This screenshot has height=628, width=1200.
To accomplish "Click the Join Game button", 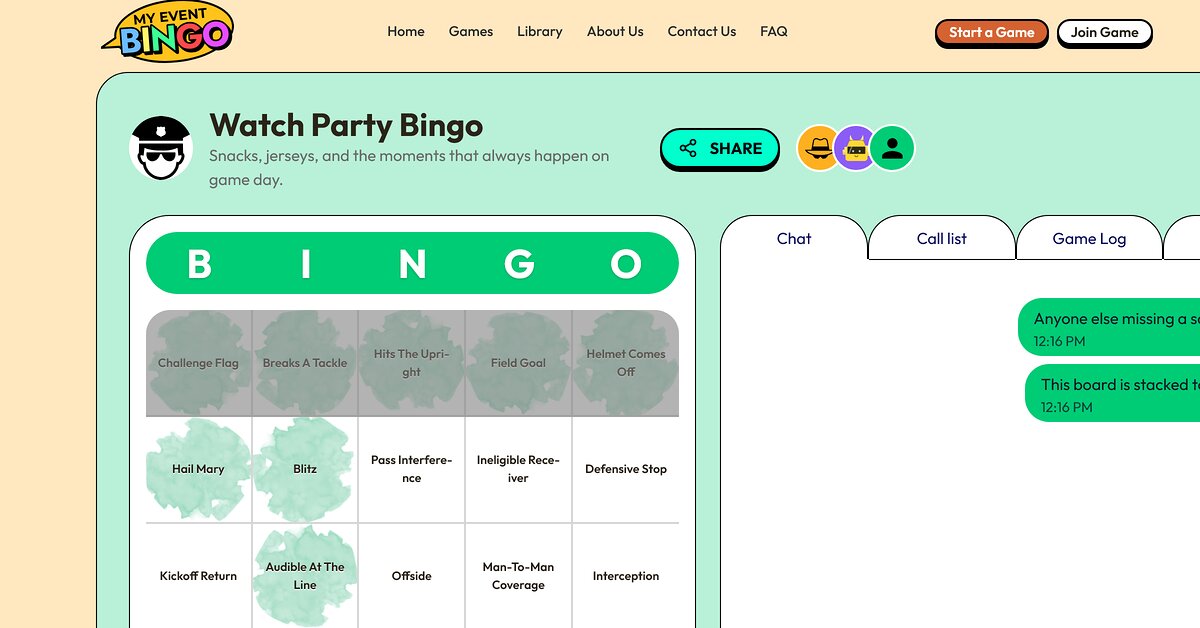I will [x=1105, y=33].
